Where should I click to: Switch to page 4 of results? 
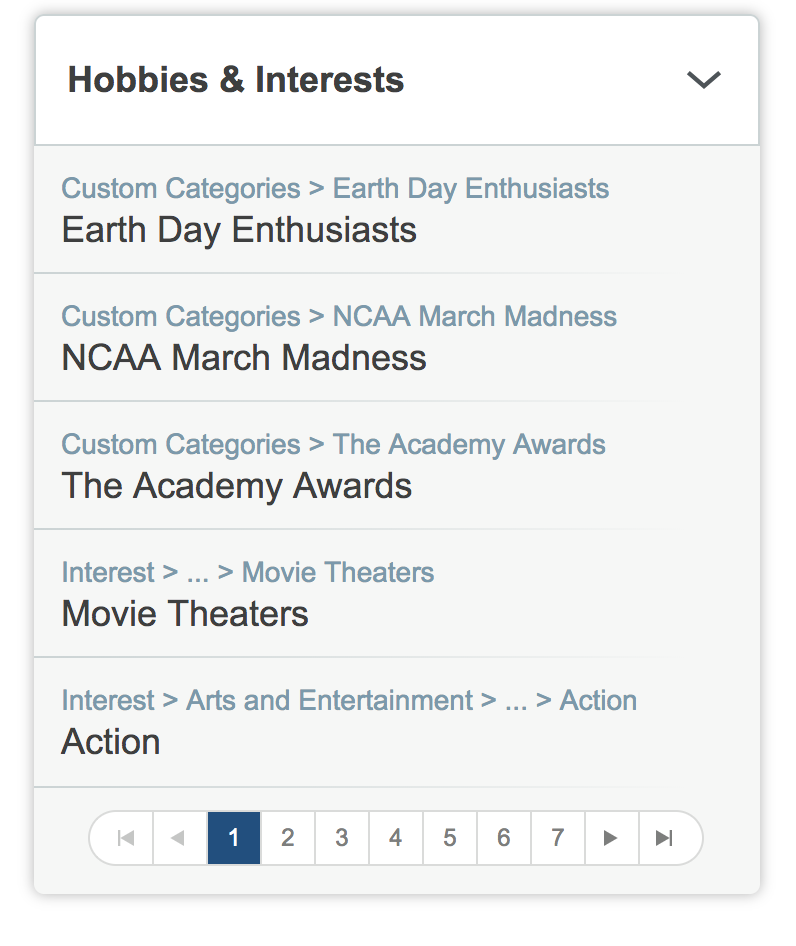[396, 838]
